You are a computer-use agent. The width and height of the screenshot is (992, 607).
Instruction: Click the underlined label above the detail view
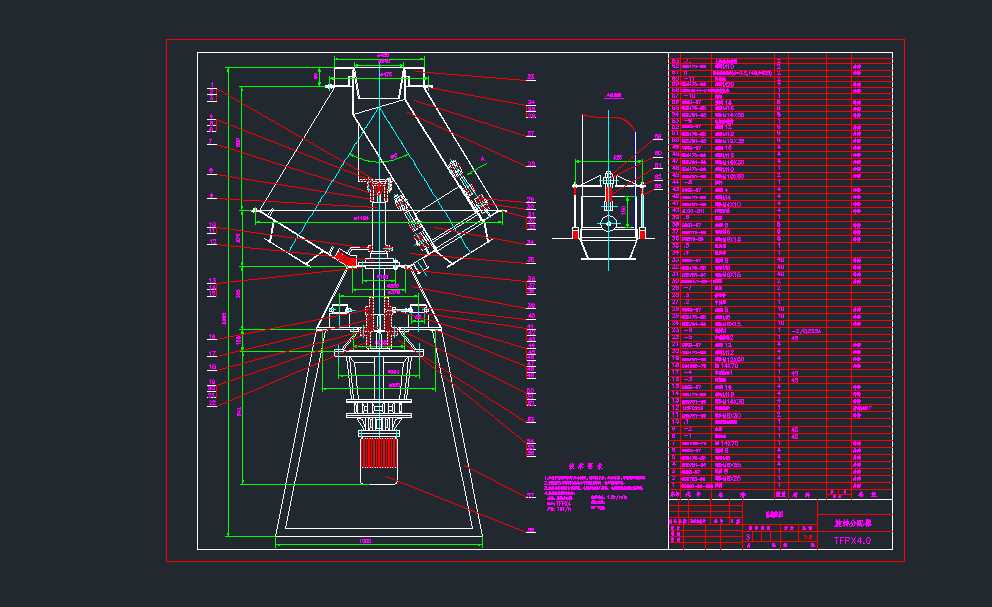coord(614,96)
